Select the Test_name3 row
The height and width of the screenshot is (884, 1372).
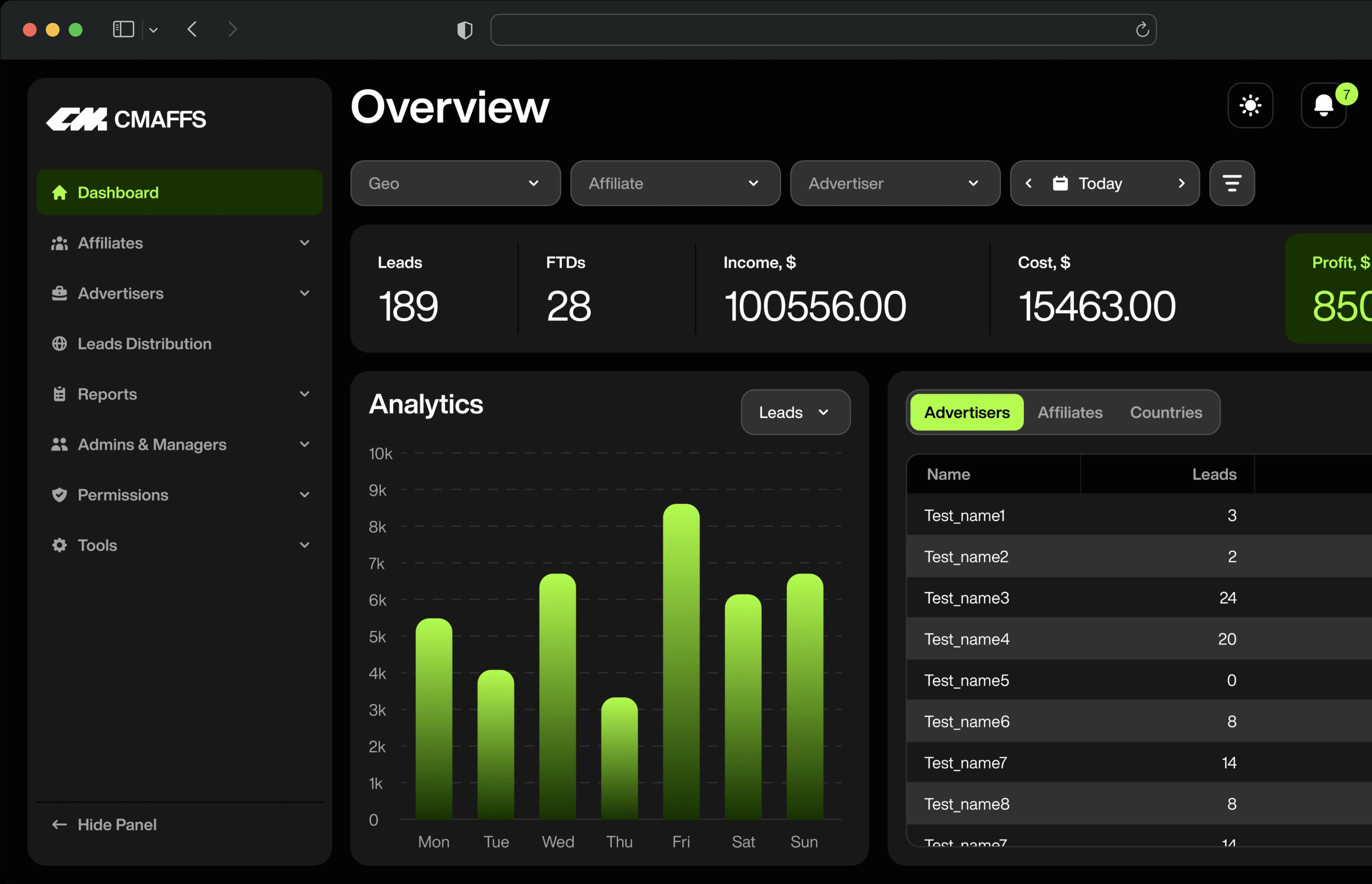point(1139,598)
